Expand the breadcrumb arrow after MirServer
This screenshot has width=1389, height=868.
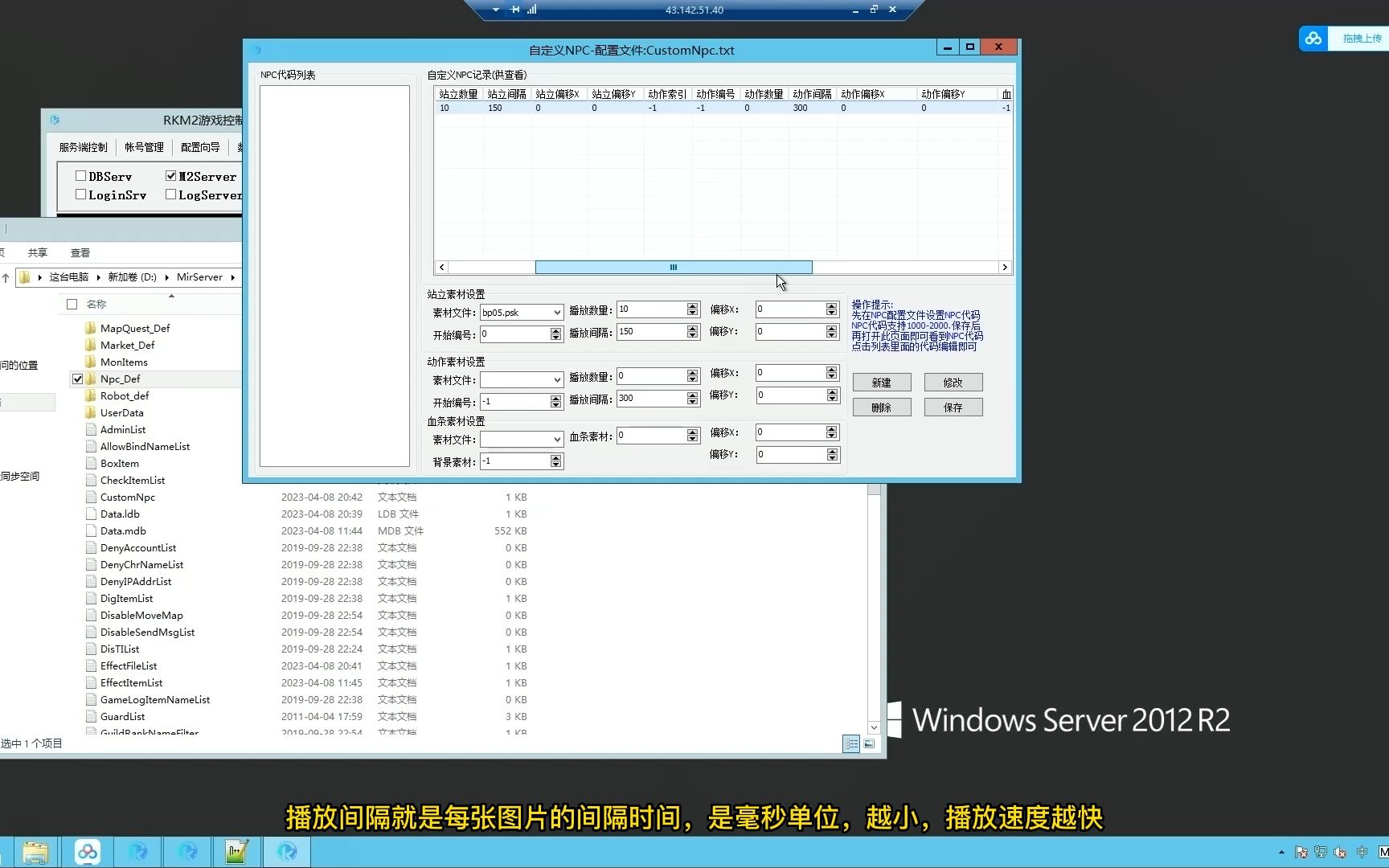pyautogui.click(x=232, y=277)
